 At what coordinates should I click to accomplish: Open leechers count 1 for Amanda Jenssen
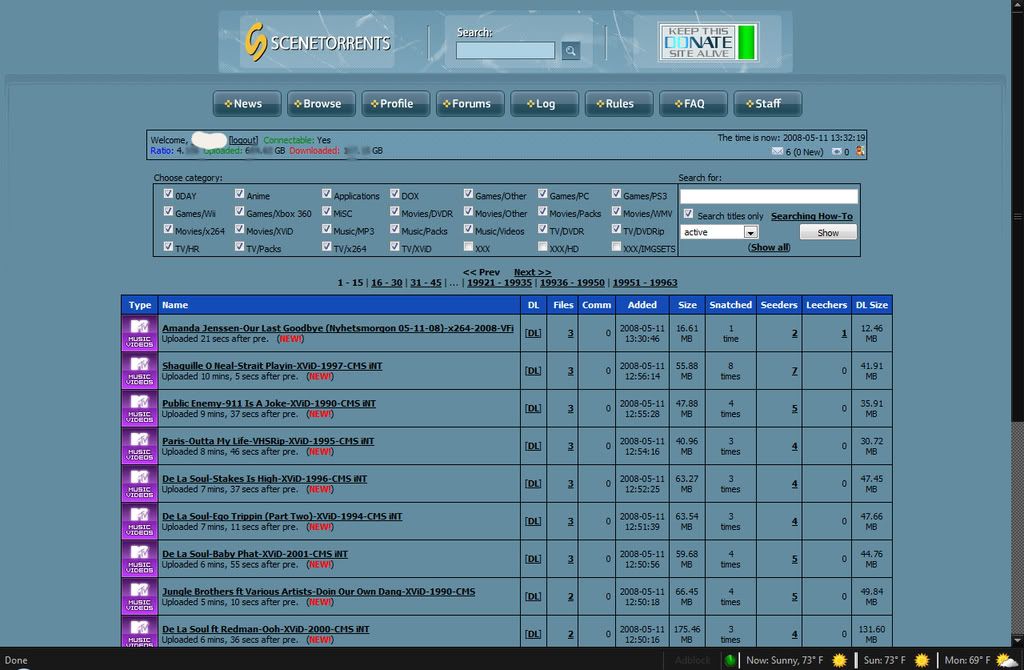tap(844, 333)
